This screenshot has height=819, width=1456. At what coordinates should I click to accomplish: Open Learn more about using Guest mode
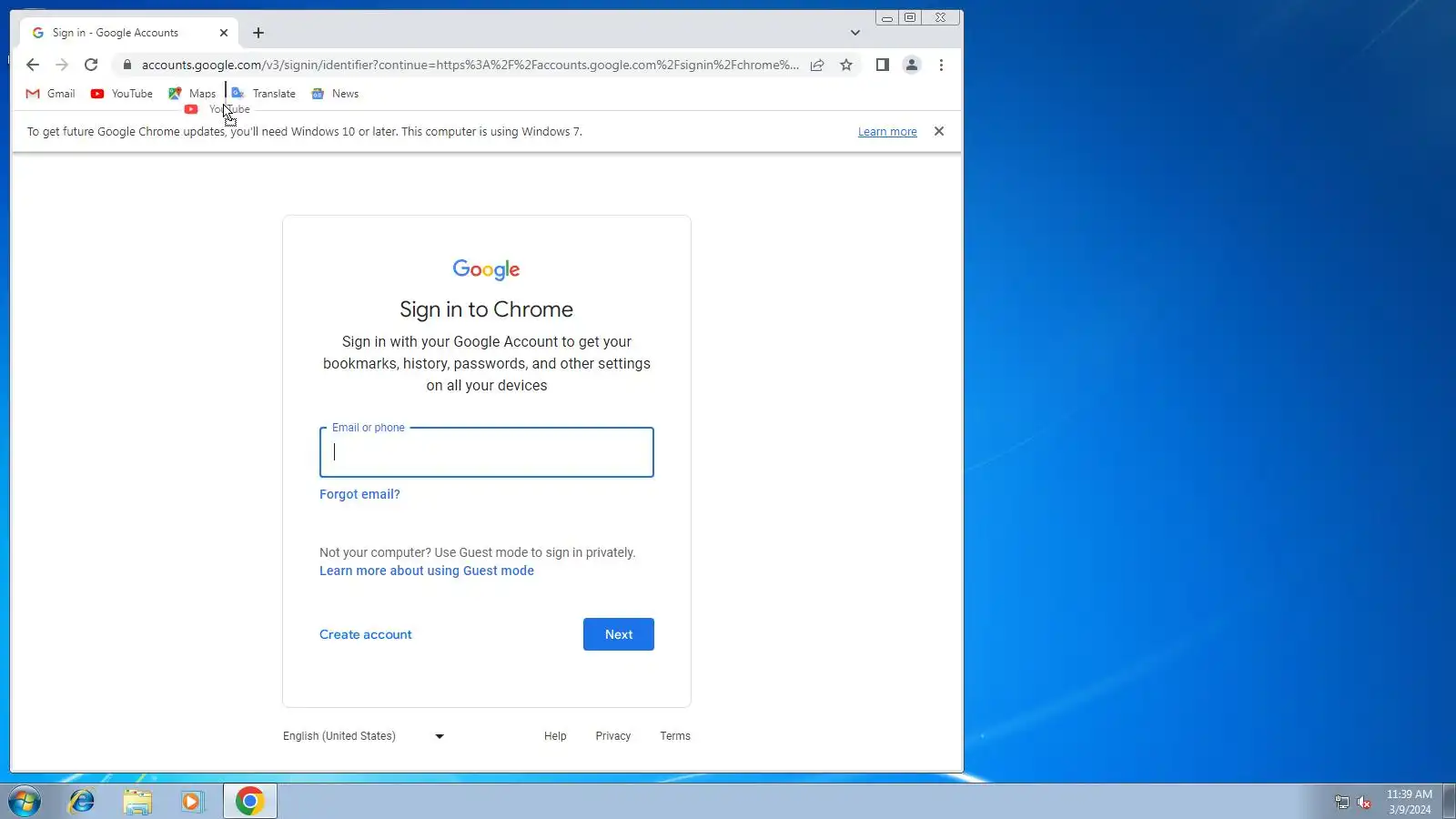pyautogui.click(x=427, y=571)
